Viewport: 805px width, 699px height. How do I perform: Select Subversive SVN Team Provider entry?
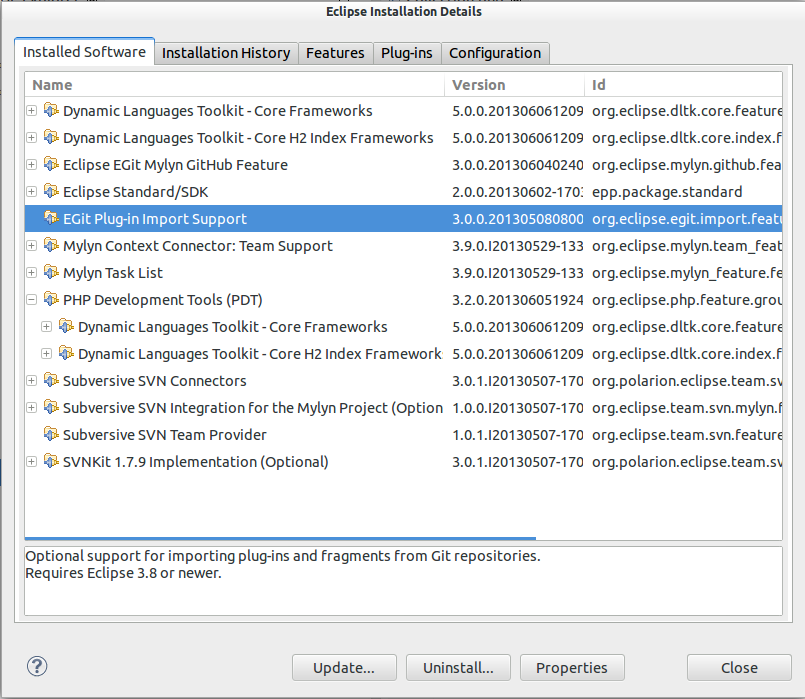click(x=404, y=435)
